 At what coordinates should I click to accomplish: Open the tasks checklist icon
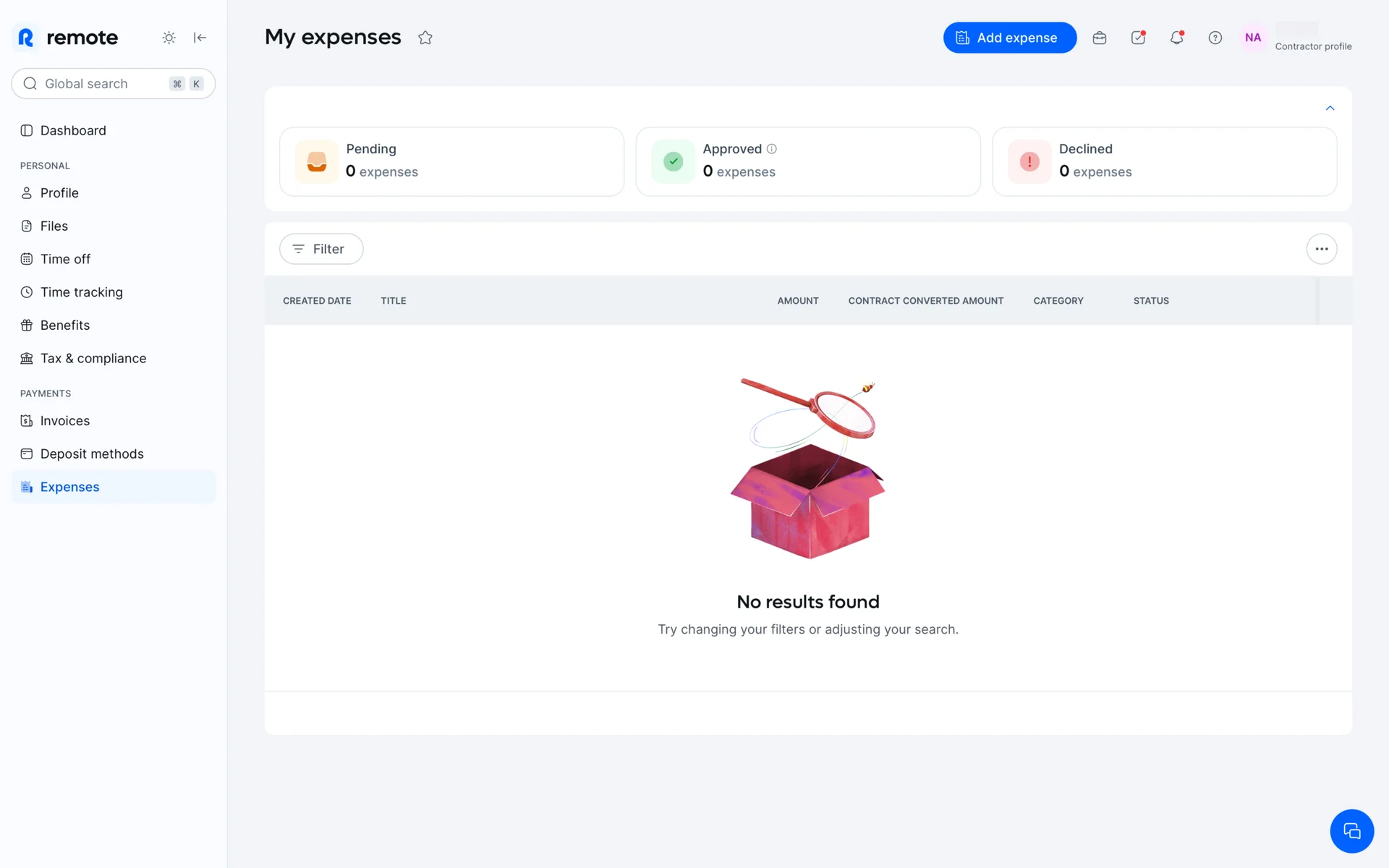pyautogui.click(x=1138, y=38)
